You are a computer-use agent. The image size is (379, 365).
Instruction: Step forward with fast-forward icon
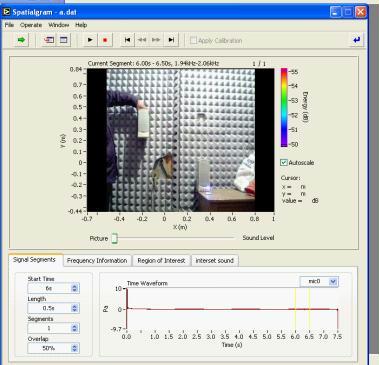click(156, 40)
